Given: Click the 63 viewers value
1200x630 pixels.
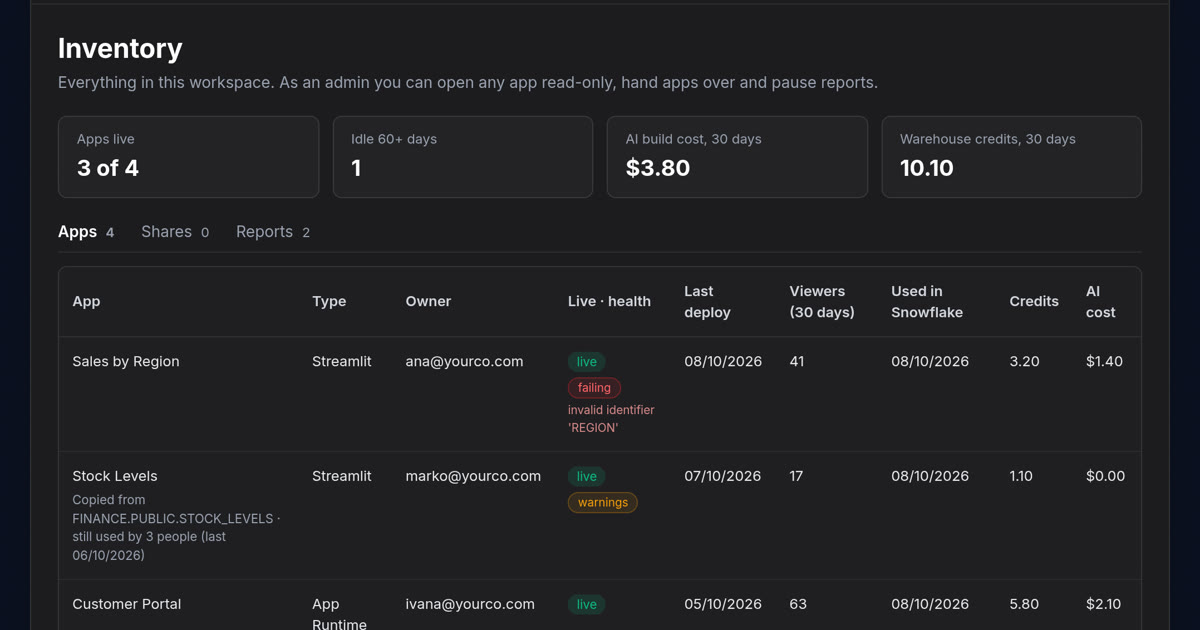Looking at the screenshot, I should tap(798, 605).
